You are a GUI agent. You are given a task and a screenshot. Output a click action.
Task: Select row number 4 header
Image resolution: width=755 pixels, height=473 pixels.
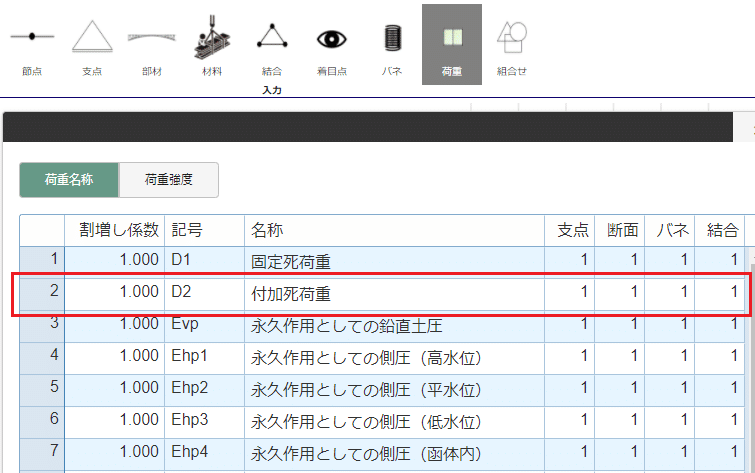coord(42,356)
